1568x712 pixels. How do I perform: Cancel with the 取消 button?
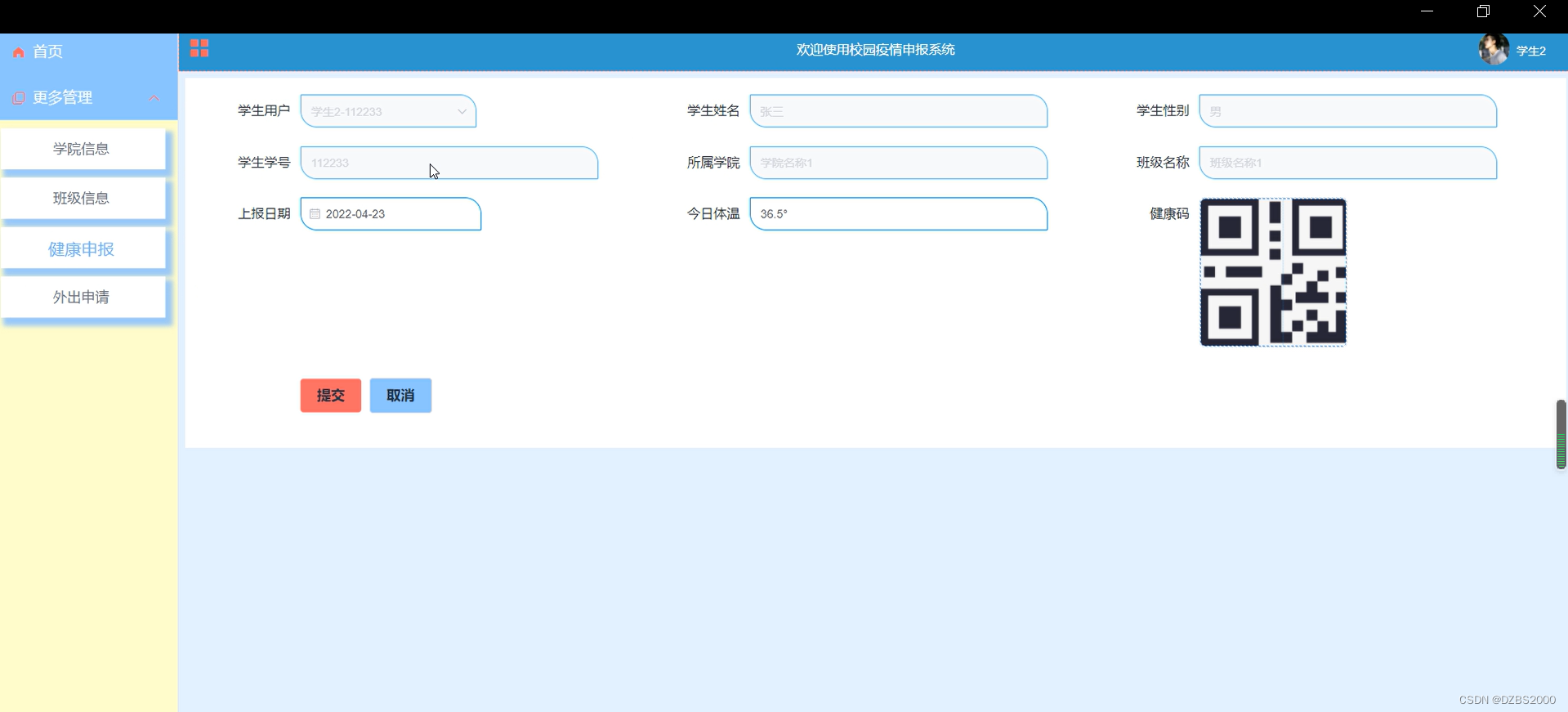pos(400,396)
